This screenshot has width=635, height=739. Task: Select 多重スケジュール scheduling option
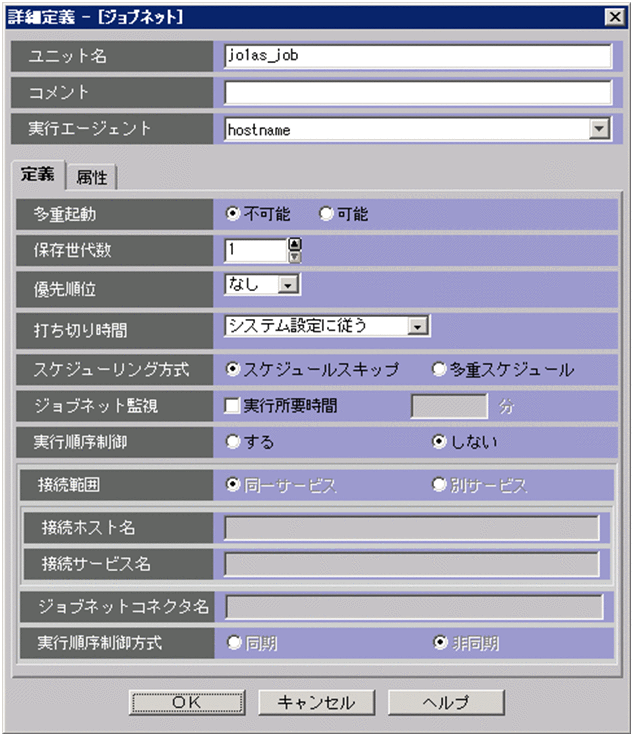pyautogui.click(x=438, y=369)
